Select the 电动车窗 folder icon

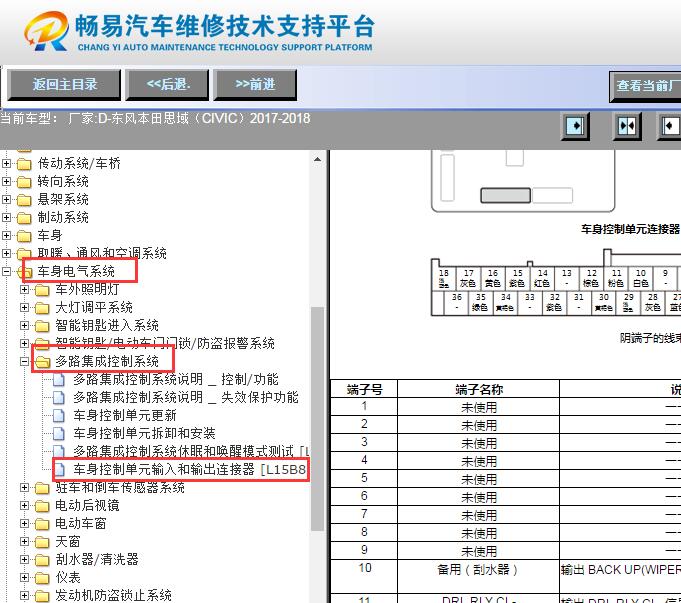(x=42, y=524)
